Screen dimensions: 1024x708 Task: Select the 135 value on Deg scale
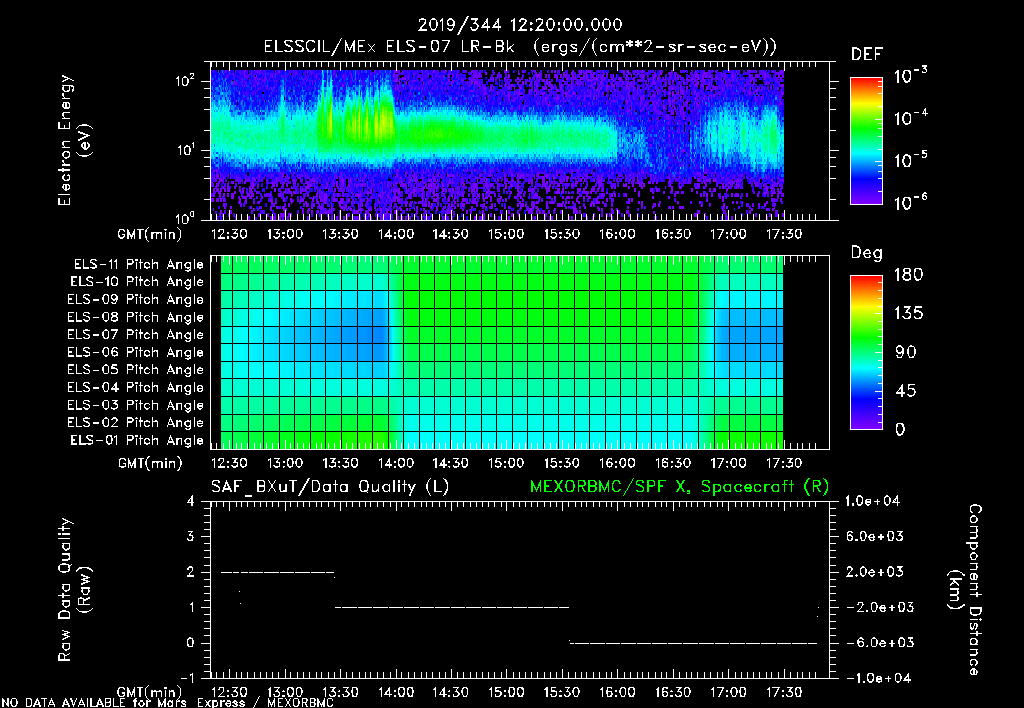pyautogui.click(x=908, y=314)
